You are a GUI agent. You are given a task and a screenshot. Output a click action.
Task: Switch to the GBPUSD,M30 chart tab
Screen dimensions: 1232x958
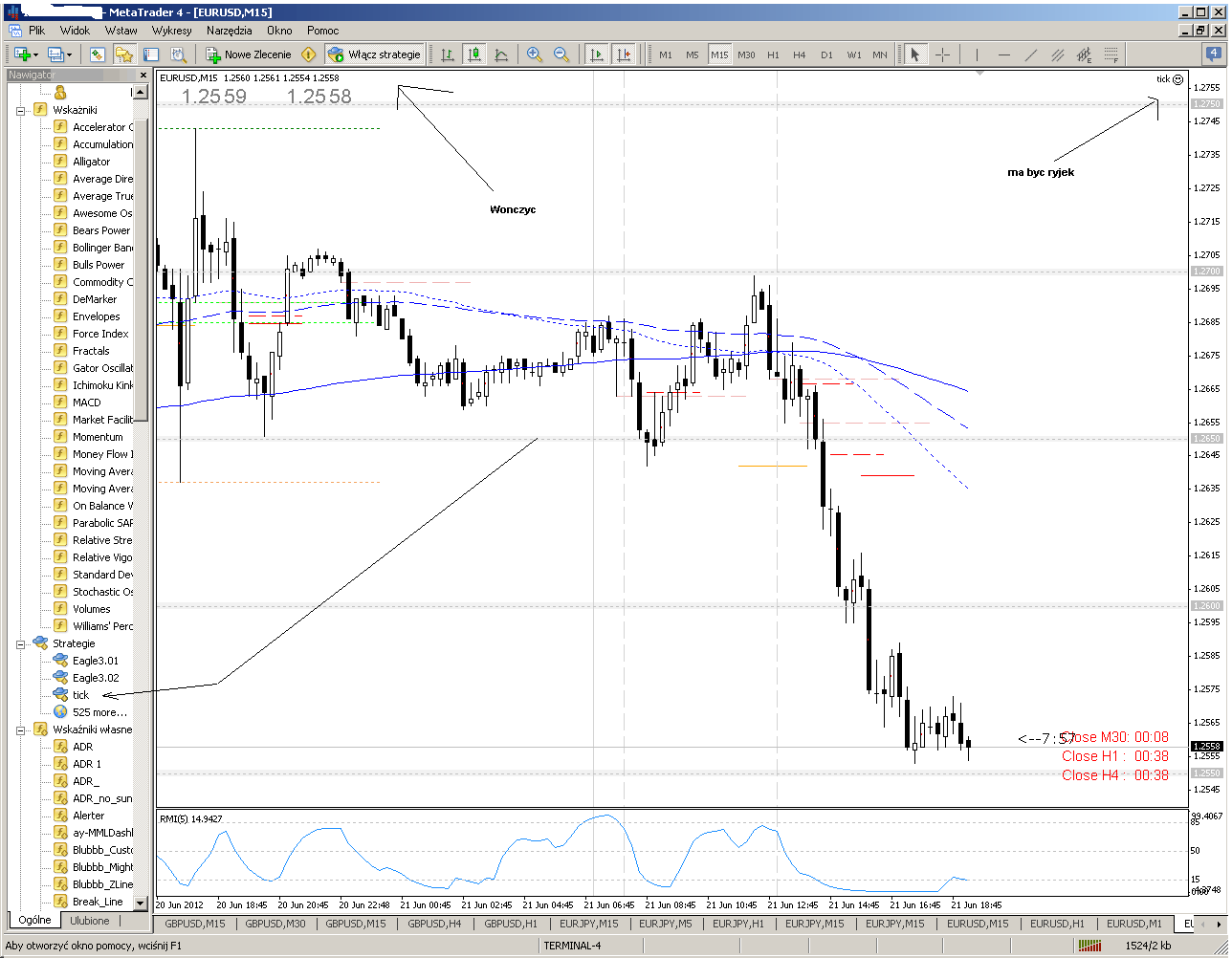tap(275, 924)
